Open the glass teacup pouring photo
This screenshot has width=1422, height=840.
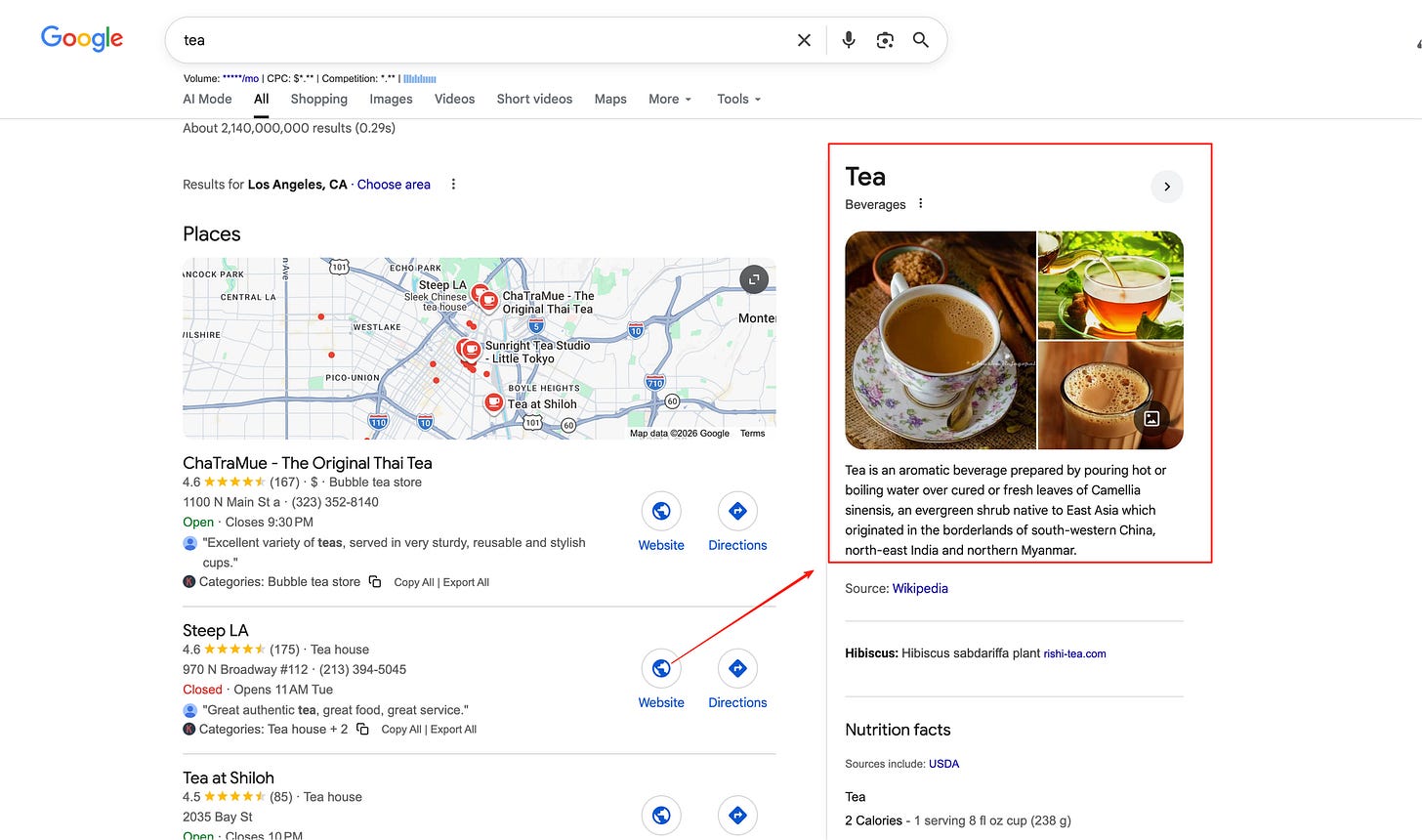pyautogui.click(x=1110, y=285)
